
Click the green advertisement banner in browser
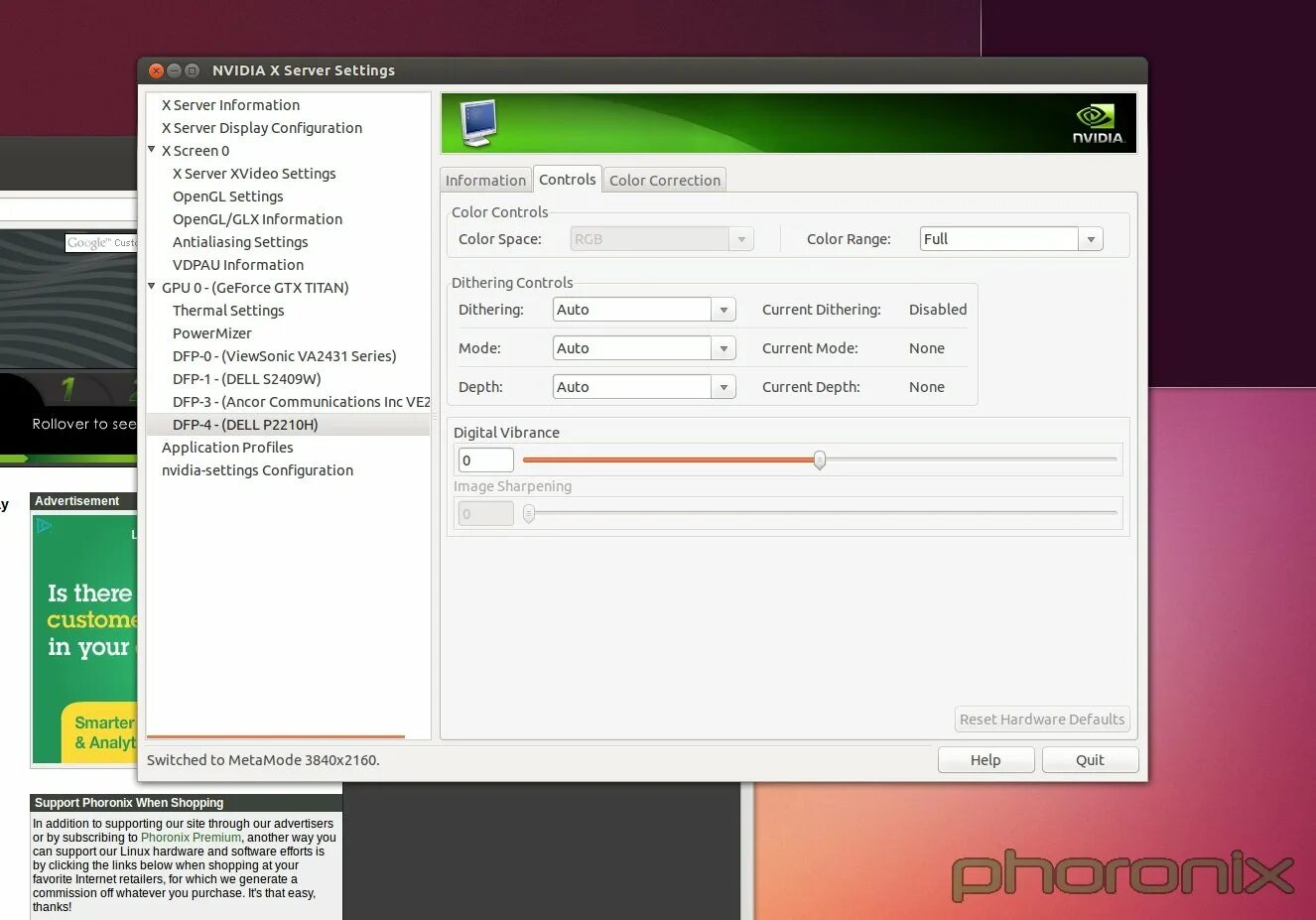point(84,638)
